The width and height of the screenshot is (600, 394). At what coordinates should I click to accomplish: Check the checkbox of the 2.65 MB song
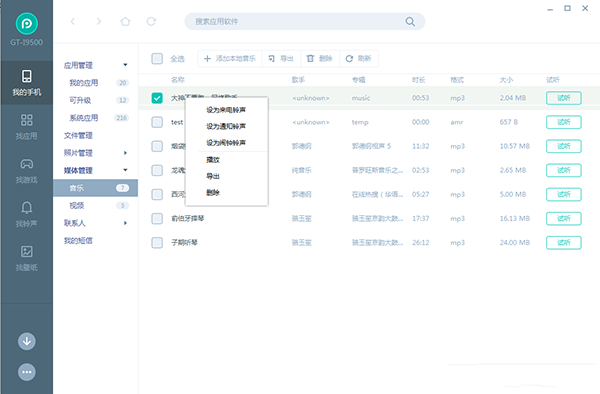[157, 170]
